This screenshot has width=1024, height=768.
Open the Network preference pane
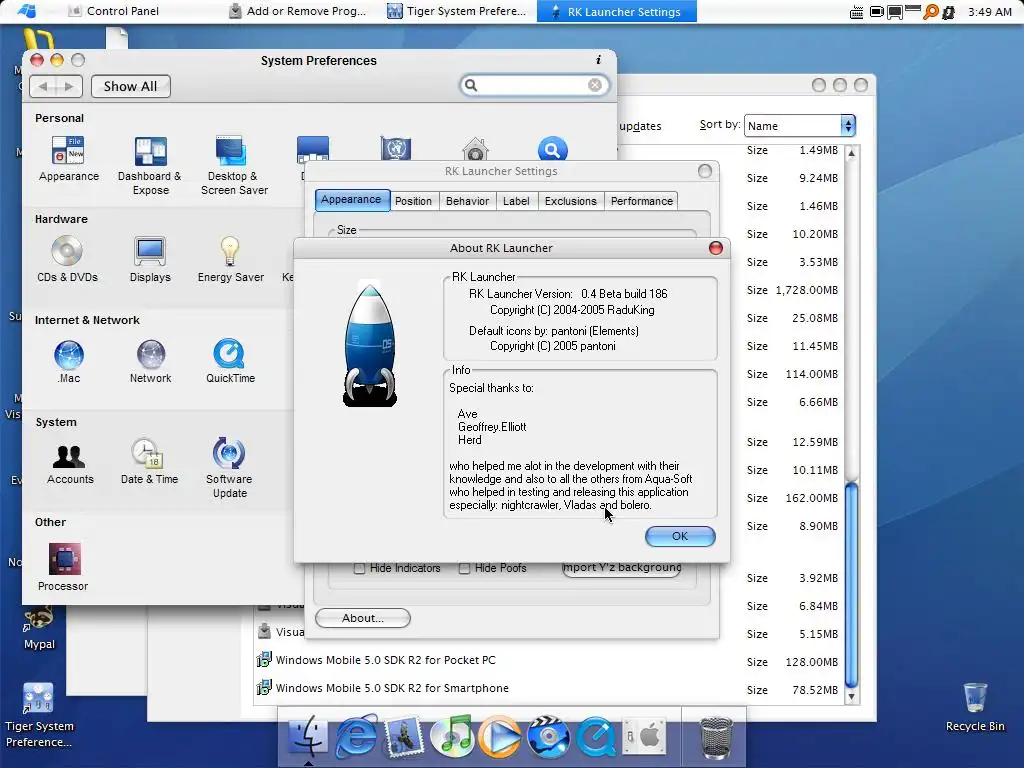tap(150, 361)
